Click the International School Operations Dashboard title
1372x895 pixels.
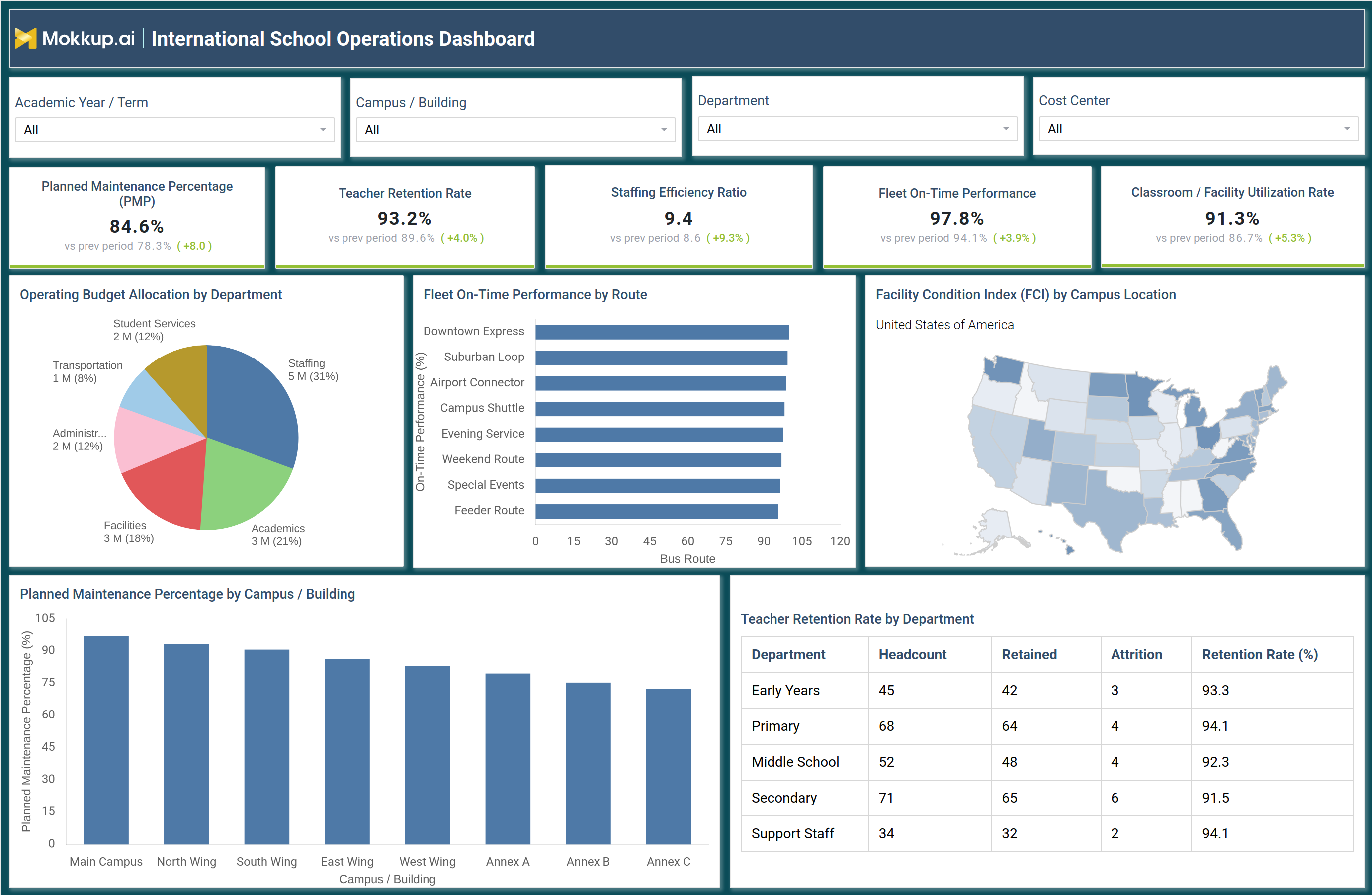click(x=343, y=39)
